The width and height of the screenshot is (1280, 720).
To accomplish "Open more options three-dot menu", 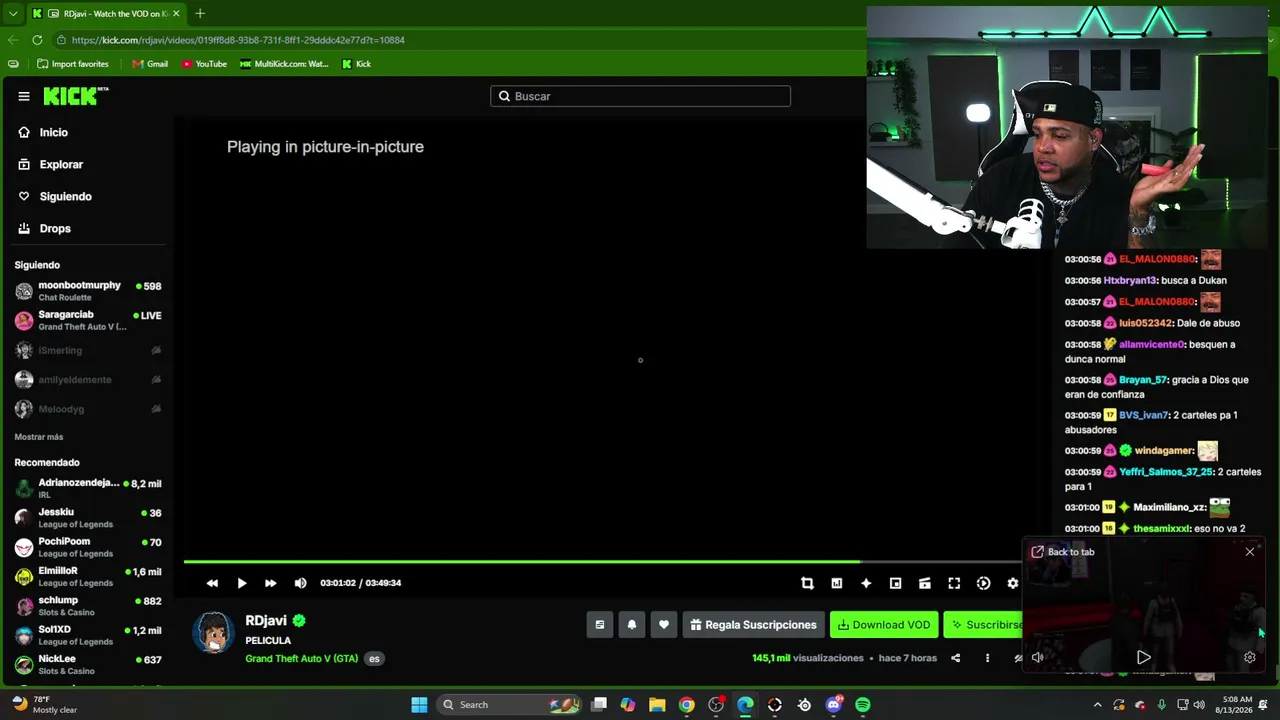I will 987,658.
